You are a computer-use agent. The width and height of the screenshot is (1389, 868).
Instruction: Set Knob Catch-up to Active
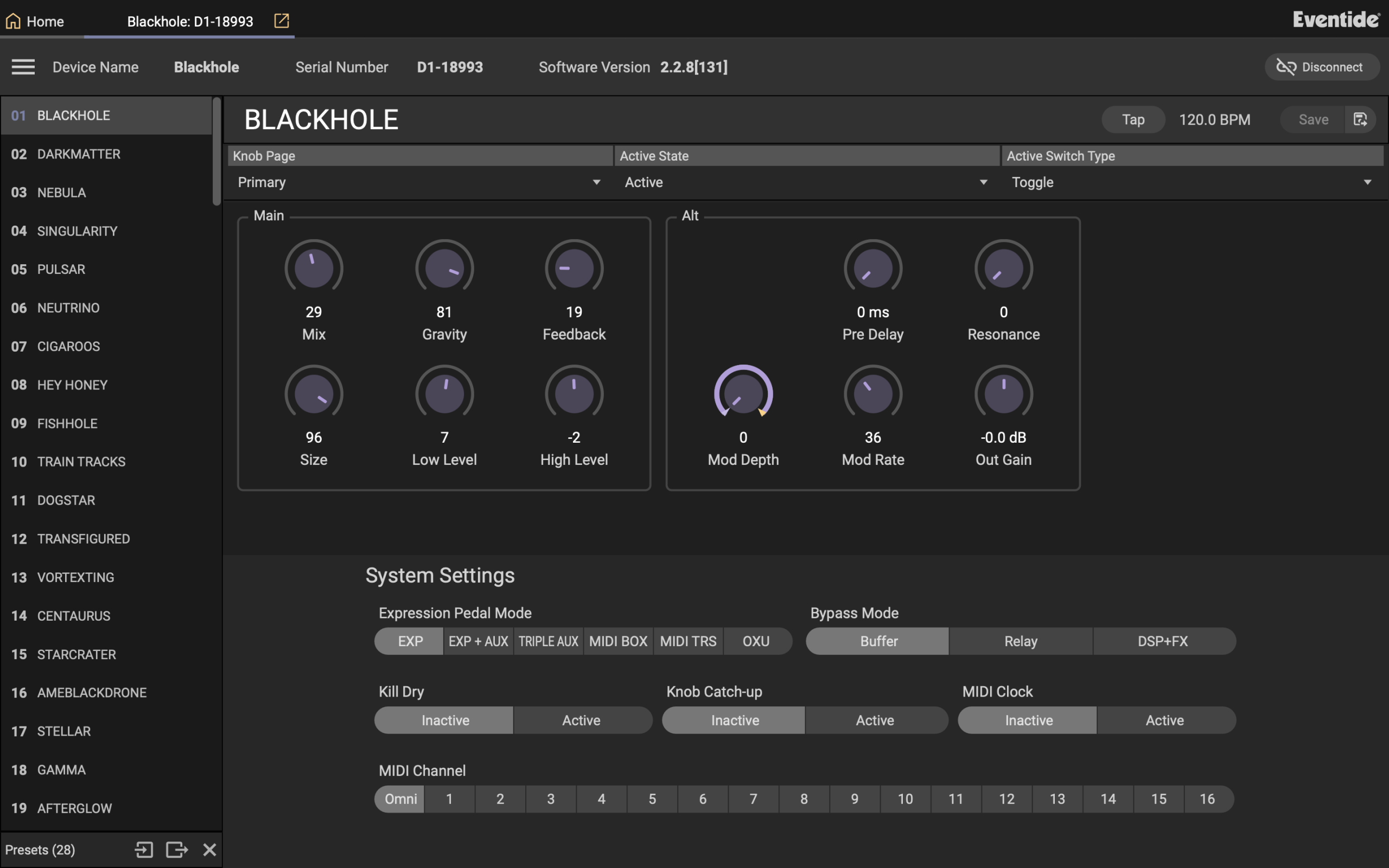point(876,720)
